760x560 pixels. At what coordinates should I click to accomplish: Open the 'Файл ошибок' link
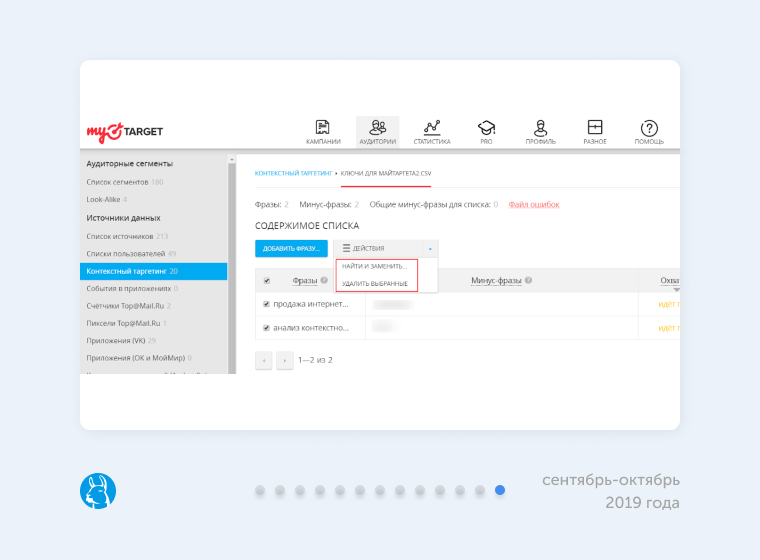pyautogui.click(x=534, y=205)
